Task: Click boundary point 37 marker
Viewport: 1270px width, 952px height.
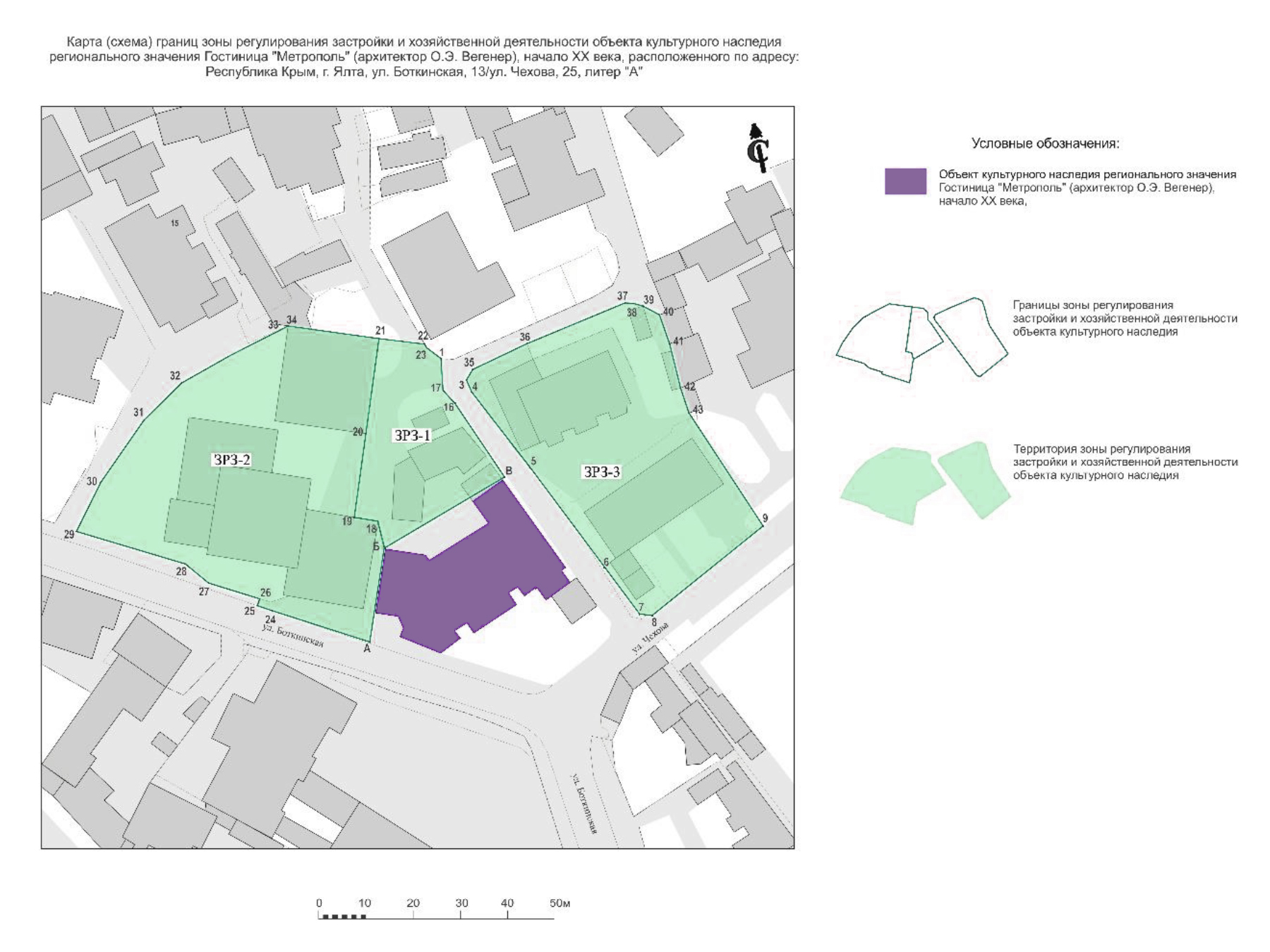Action: pyautogui.click(x=622, y=296)
